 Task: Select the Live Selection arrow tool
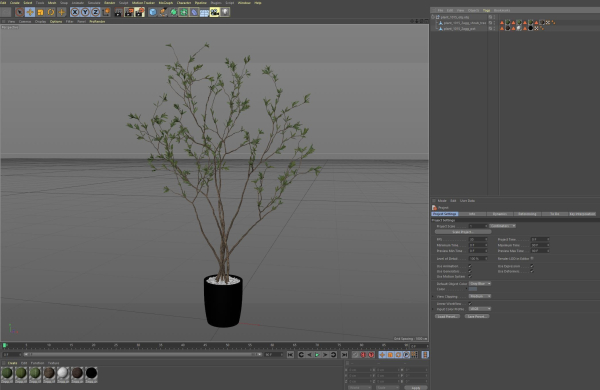tap(19, 12)
